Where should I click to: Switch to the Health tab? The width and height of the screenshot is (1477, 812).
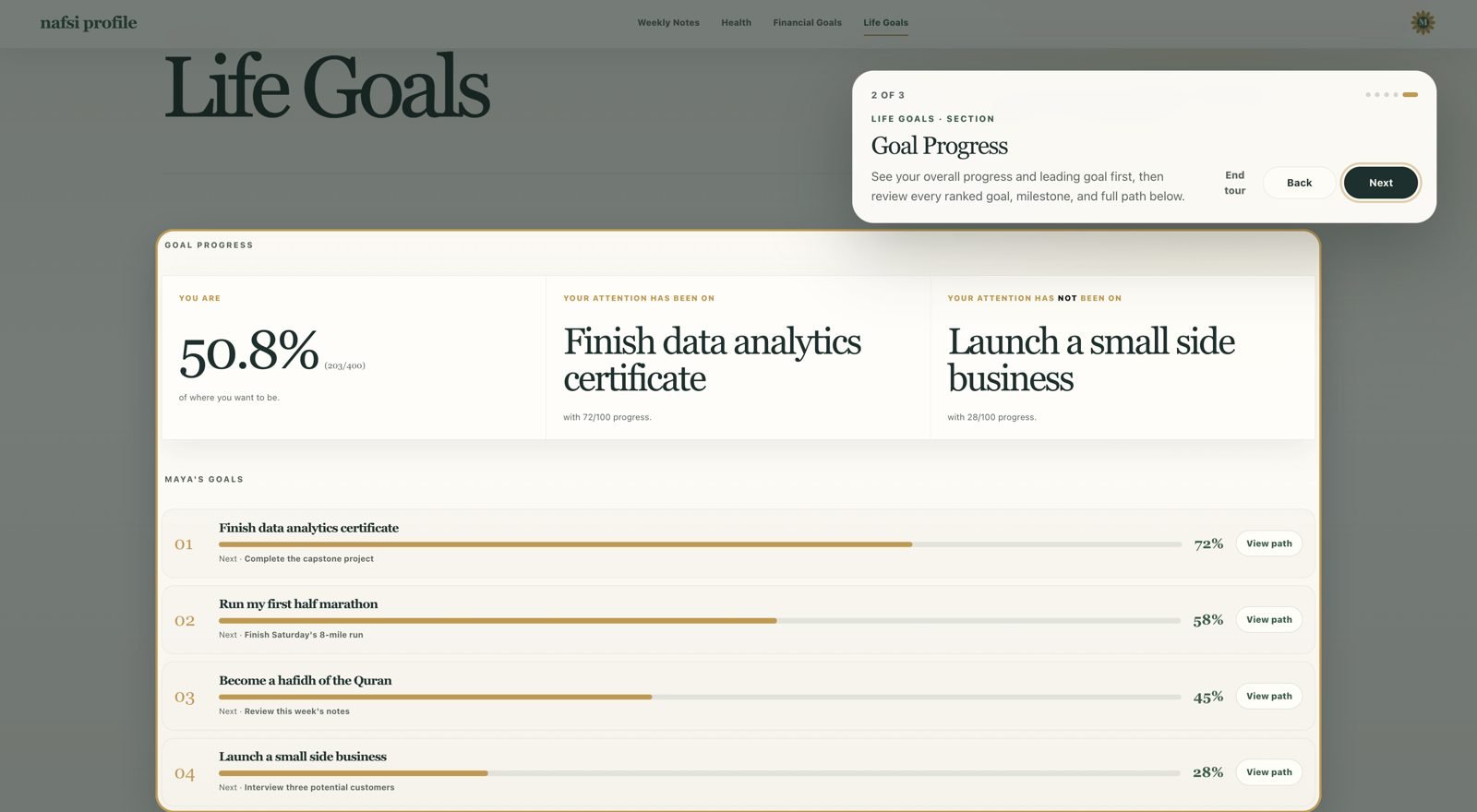pyautogui.click(x=736, y=22)
